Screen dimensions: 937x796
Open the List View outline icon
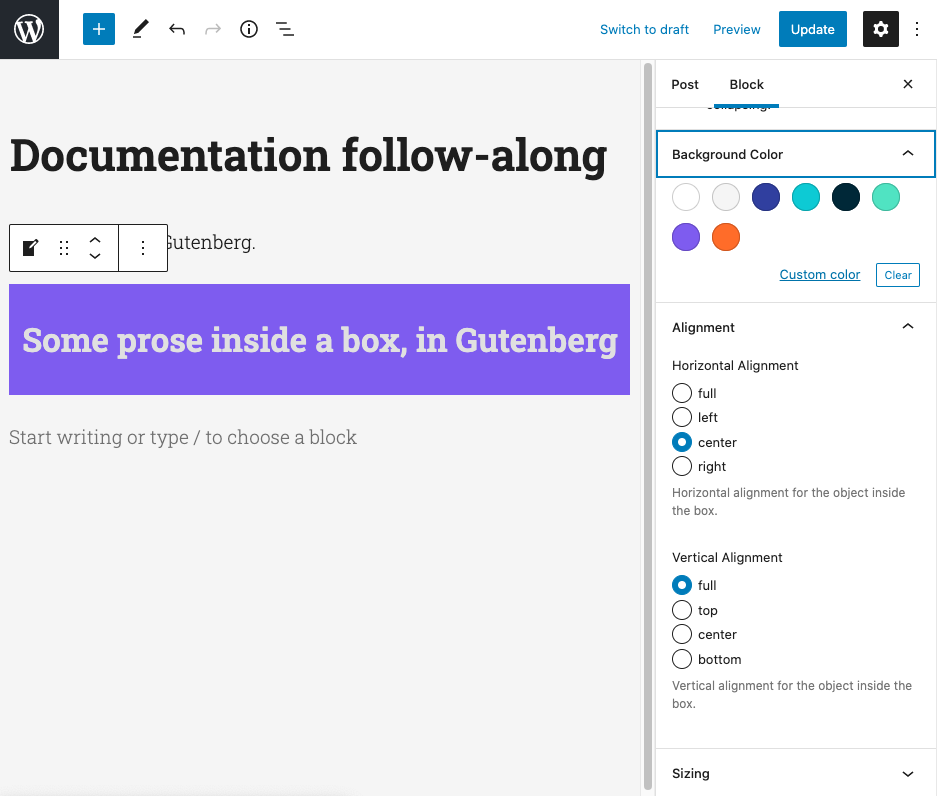tap(285, 29)
